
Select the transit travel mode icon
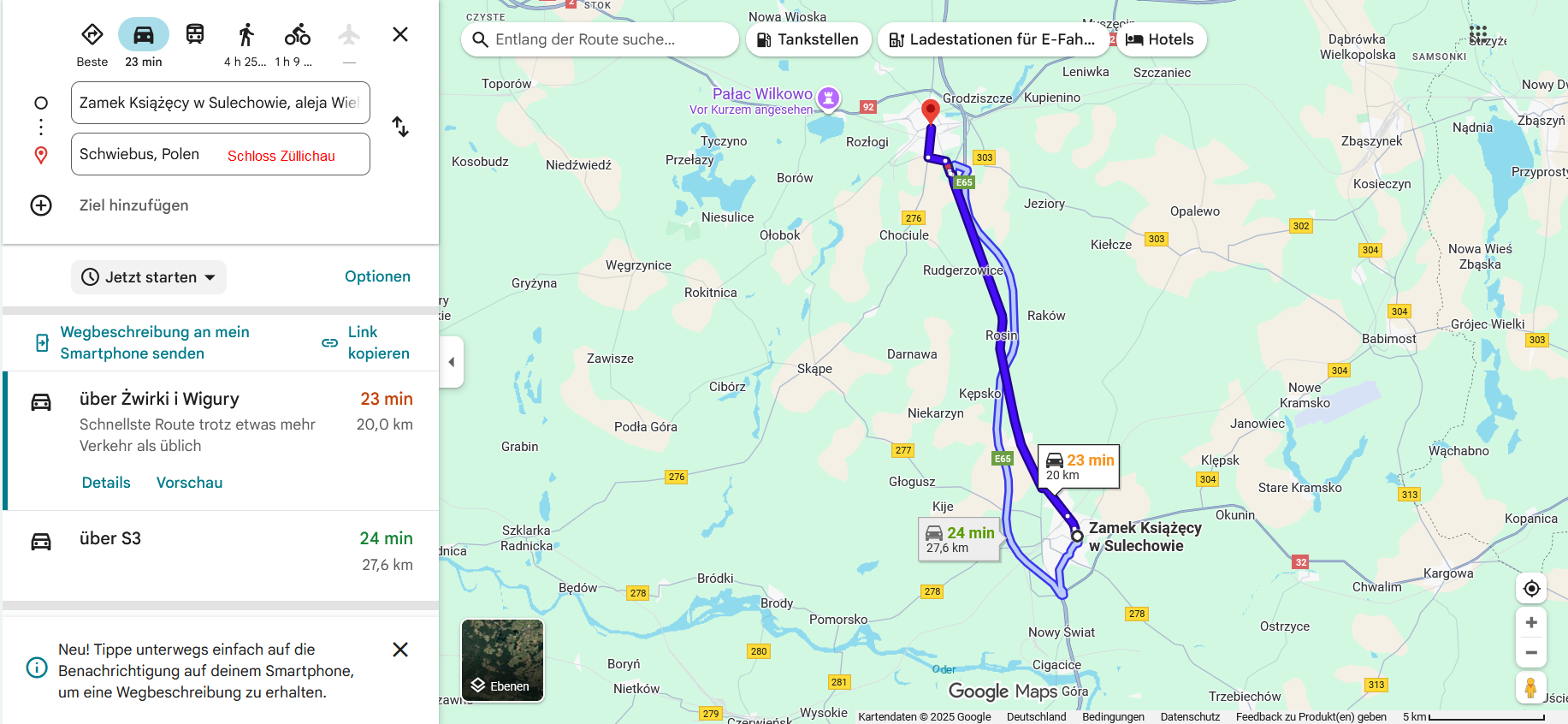[195, 34]
